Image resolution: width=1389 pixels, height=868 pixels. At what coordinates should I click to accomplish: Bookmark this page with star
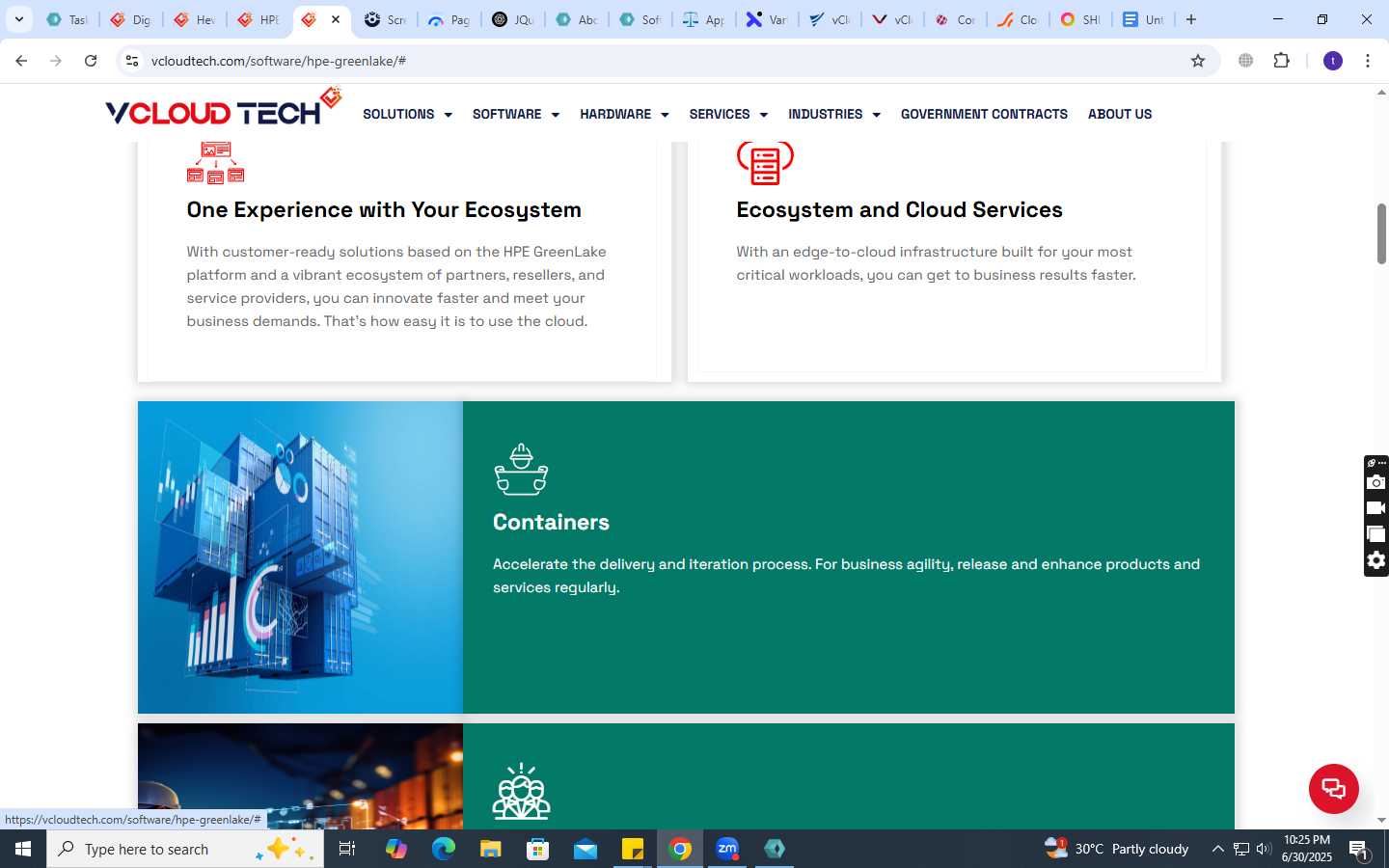(1198, 61)
